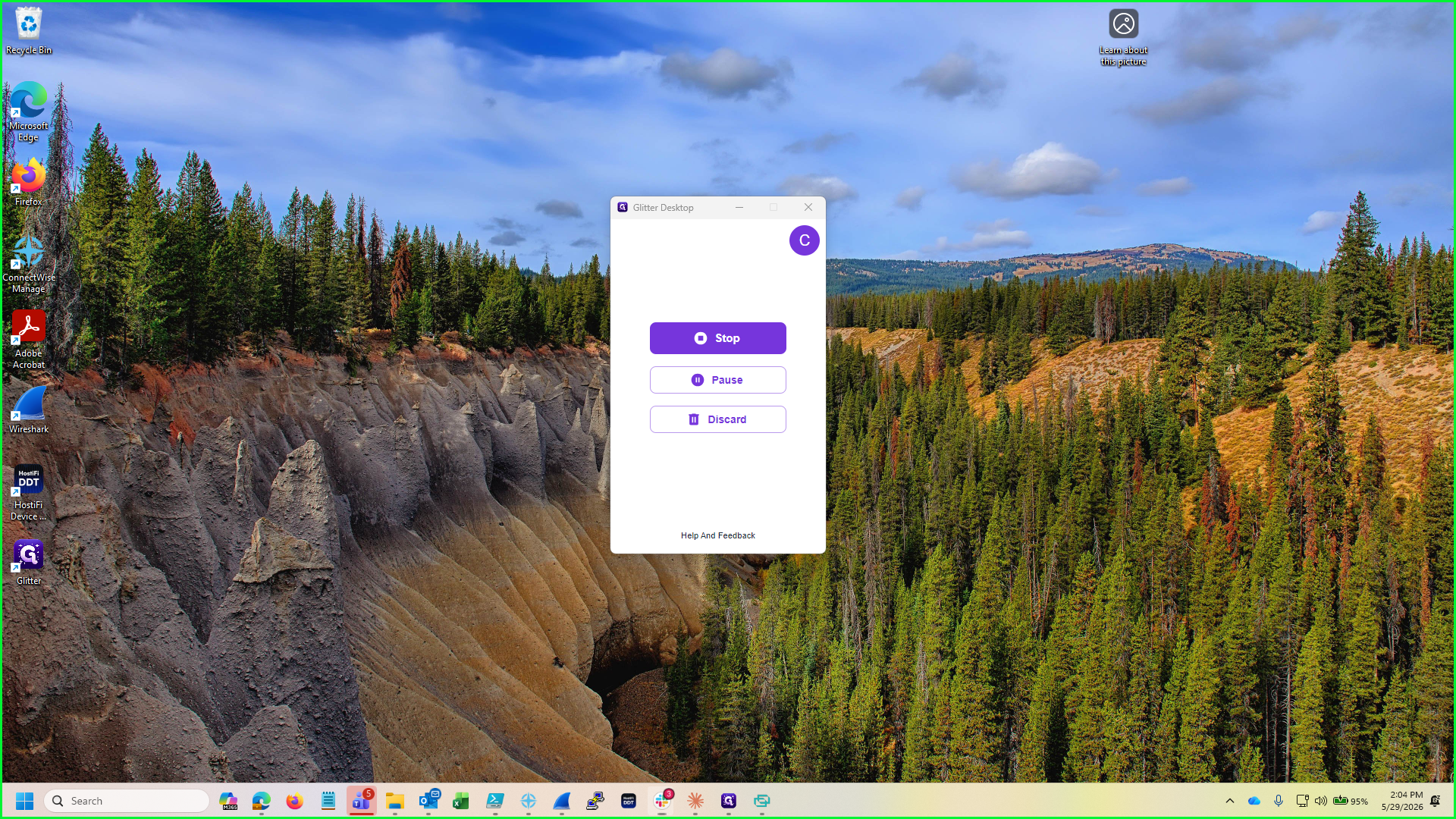Open the clock showing 2:04 PM
This screenshot has height=819, width=1456.
[x=1402, y=801]
